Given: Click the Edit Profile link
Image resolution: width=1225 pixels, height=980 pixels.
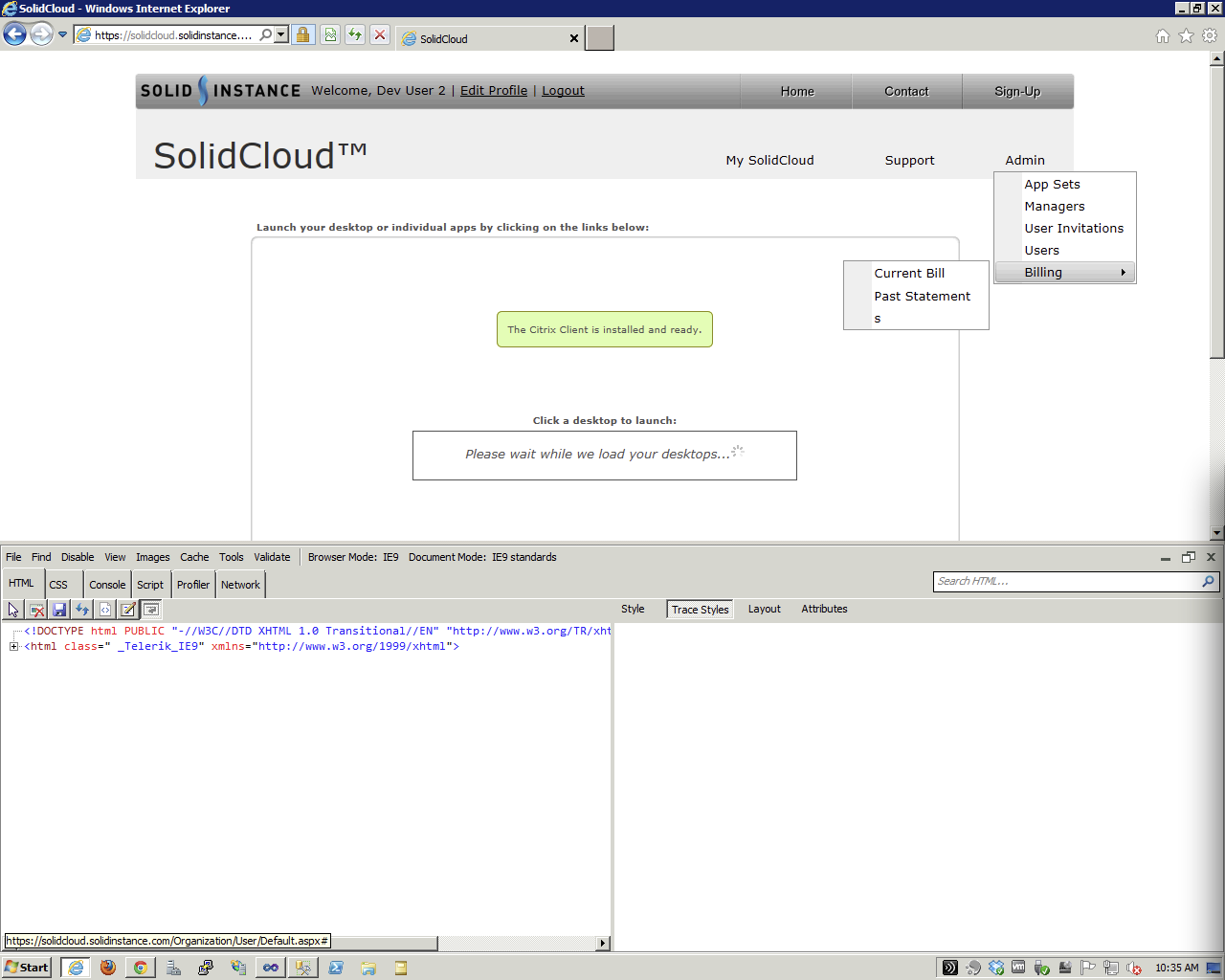Looking at the screenshot, I should pos(494,91).
